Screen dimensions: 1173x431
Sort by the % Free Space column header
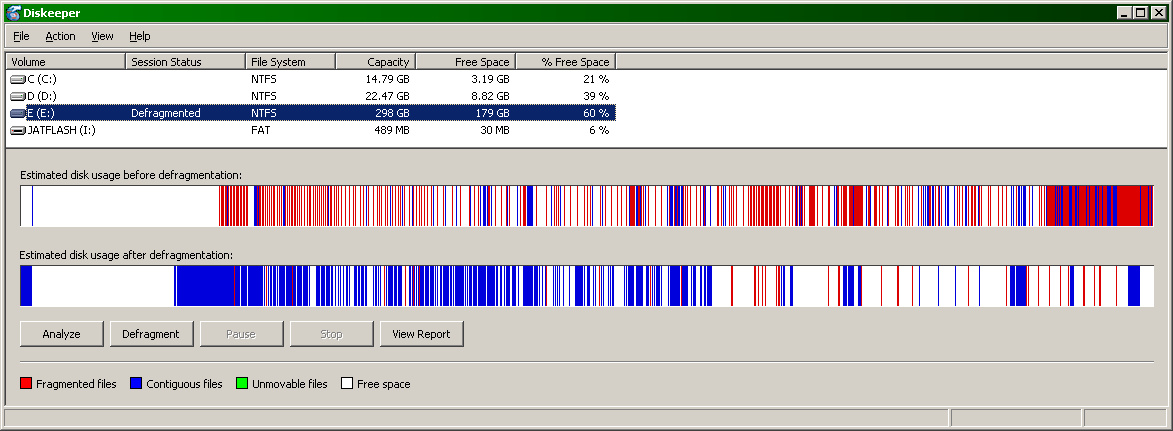click(566, 61)
